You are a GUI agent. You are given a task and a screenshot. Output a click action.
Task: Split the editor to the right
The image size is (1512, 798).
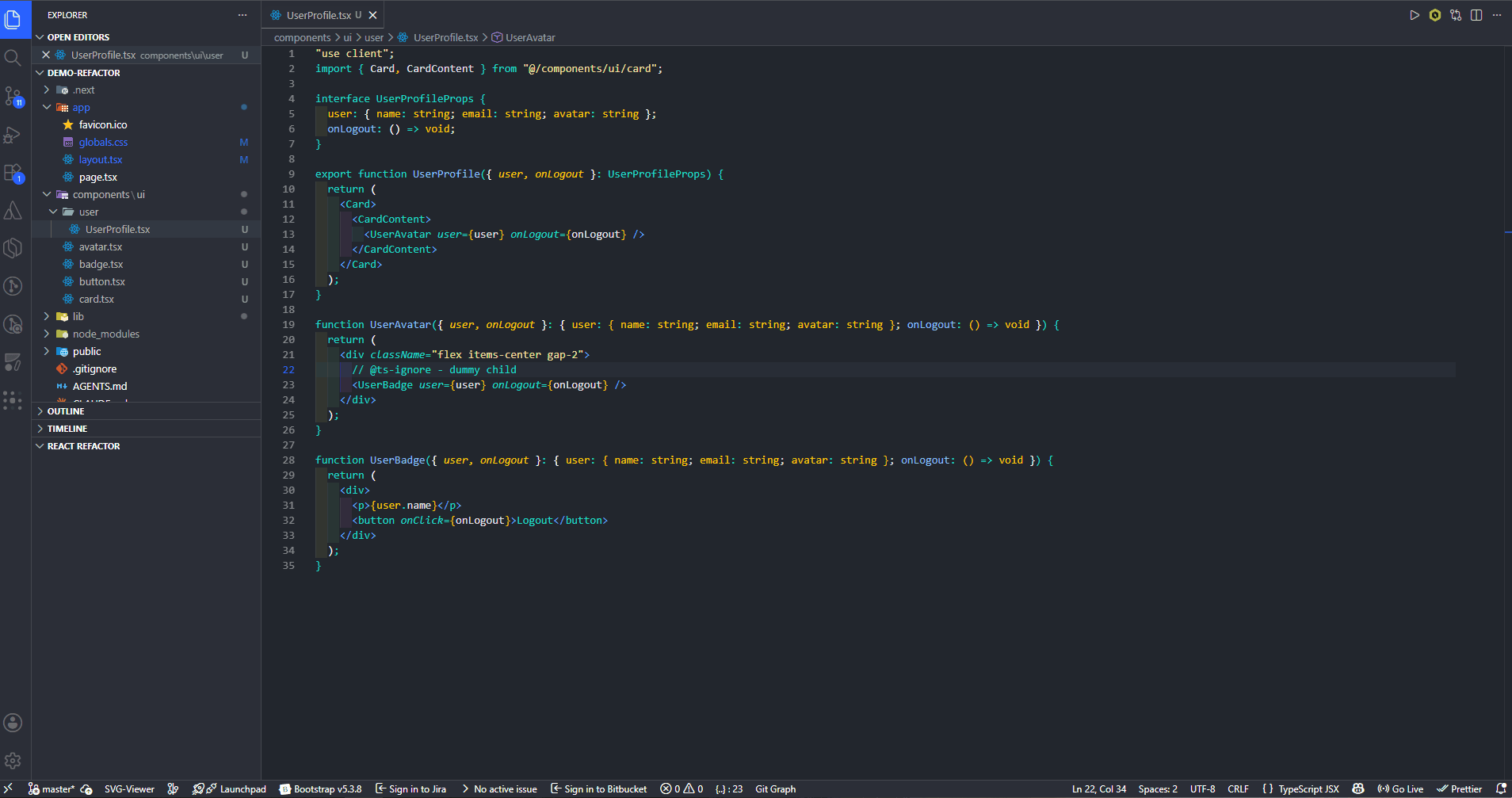tap(1476, 15)
